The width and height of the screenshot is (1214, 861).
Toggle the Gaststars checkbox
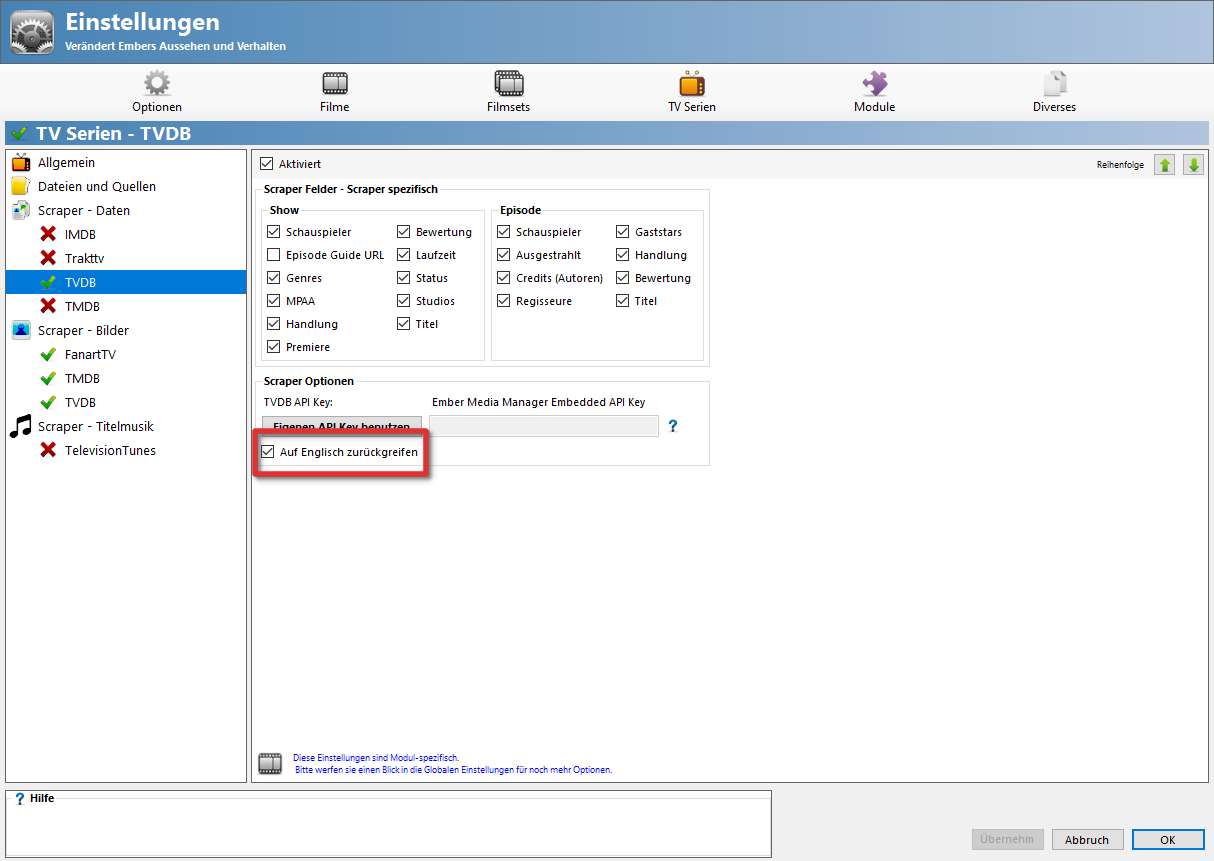pos(624,232)
